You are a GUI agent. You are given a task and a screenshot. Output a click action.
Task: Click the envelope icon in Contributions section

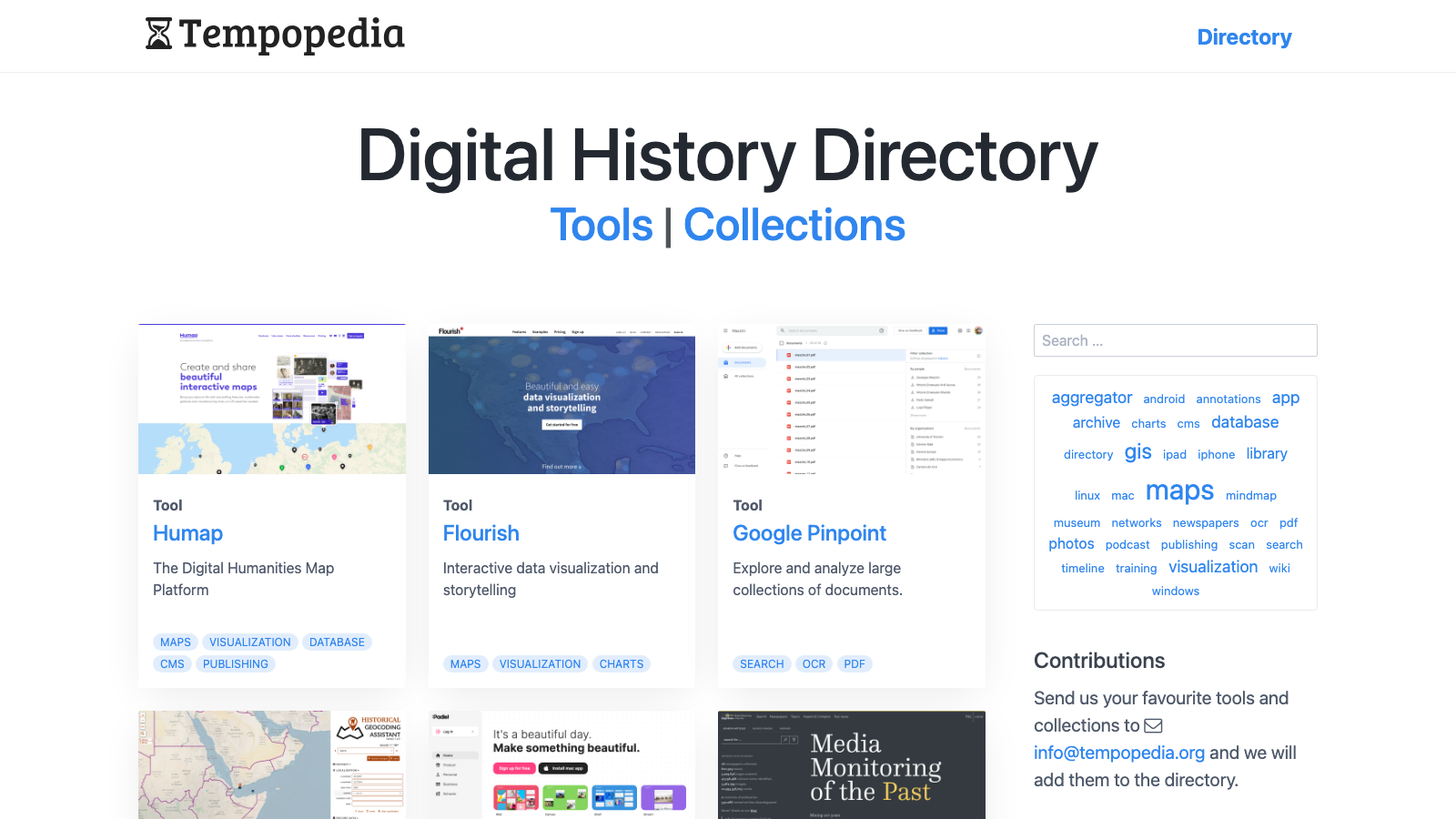pos(1154,725)
